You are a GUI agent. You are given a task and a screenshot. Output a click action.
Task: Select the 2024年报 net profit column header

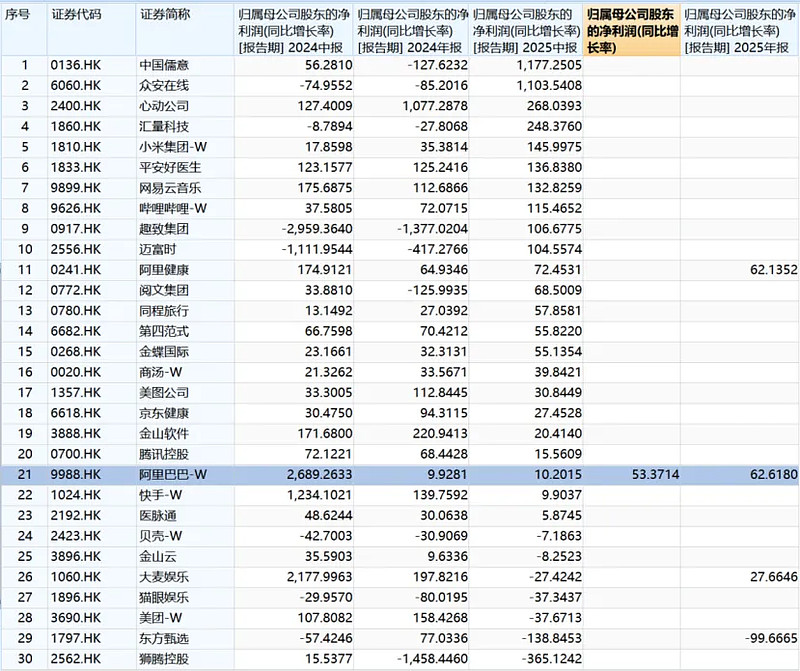coord(411,31)
